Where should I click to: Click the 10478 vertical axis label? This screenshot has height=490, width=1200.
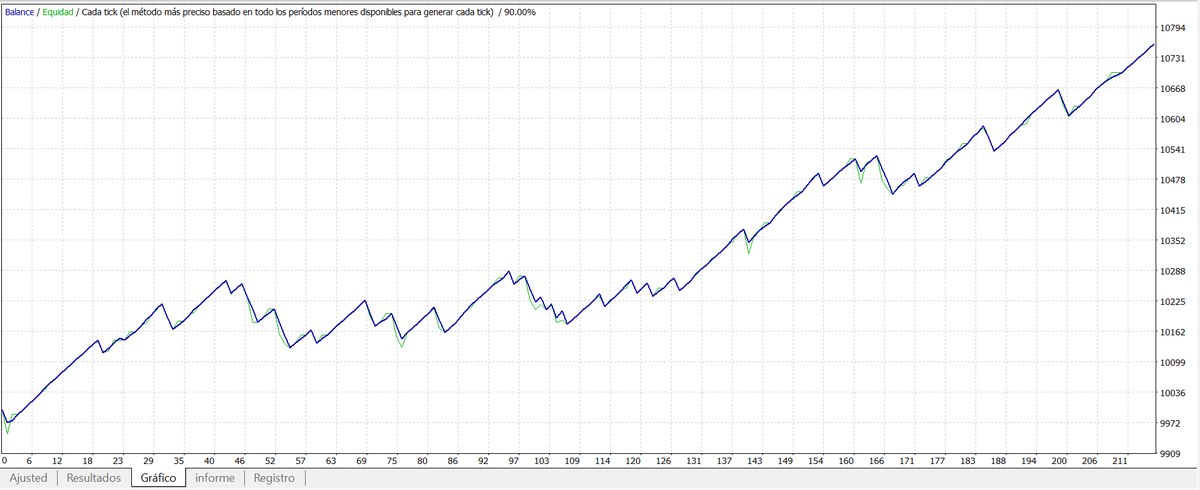1174,180
